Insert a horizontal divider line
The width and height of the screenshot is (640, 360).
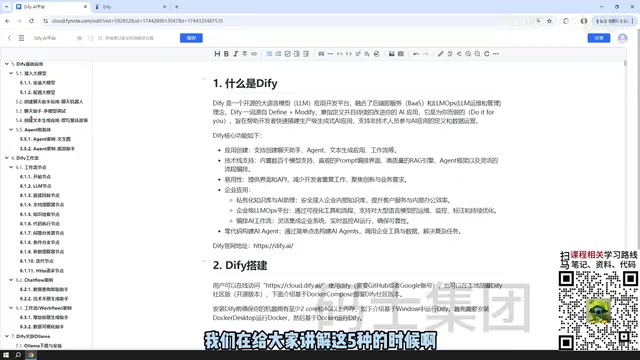click(x=330, y=54)
